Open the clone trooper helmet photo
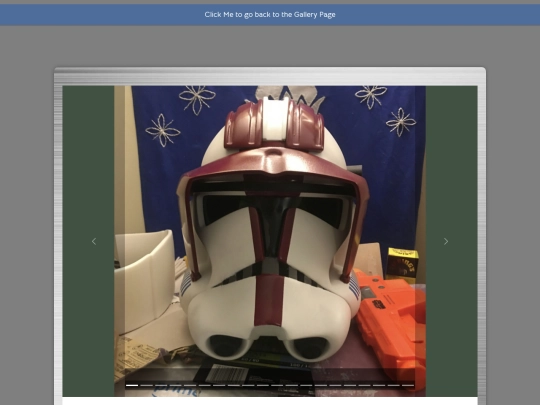This screenshot has height=405, width=540. tap(270, 241)
